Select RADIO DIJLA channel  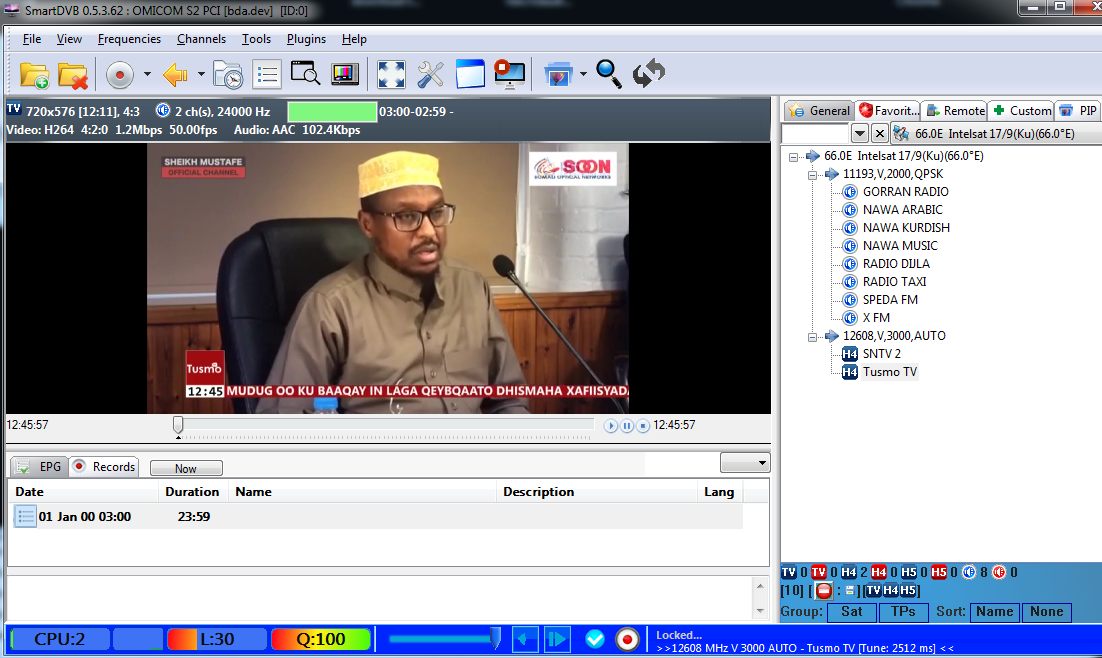pos(896,264)
